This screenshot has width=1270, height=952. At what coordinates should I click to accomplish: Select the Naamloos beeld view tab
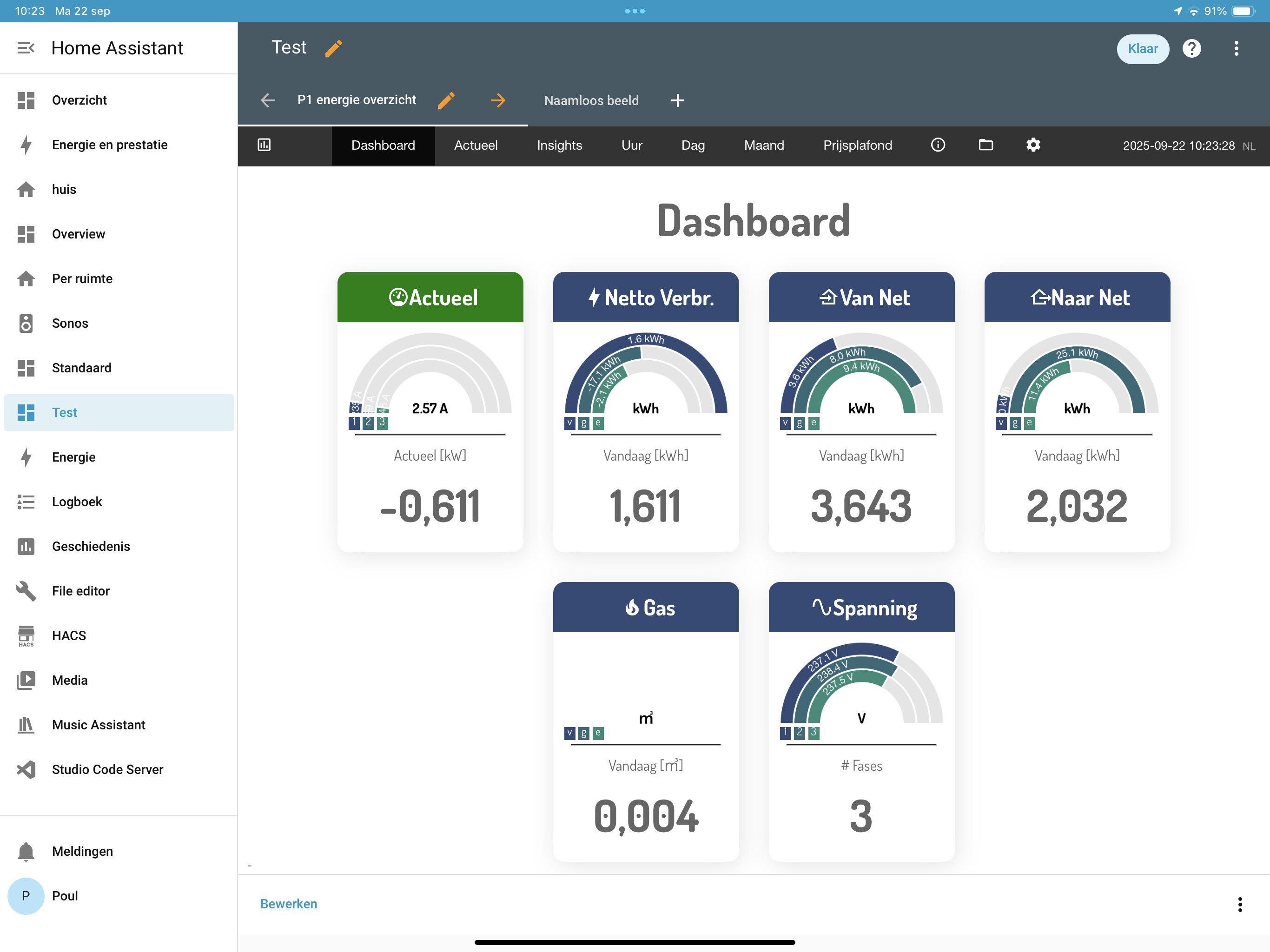(591, 100)
